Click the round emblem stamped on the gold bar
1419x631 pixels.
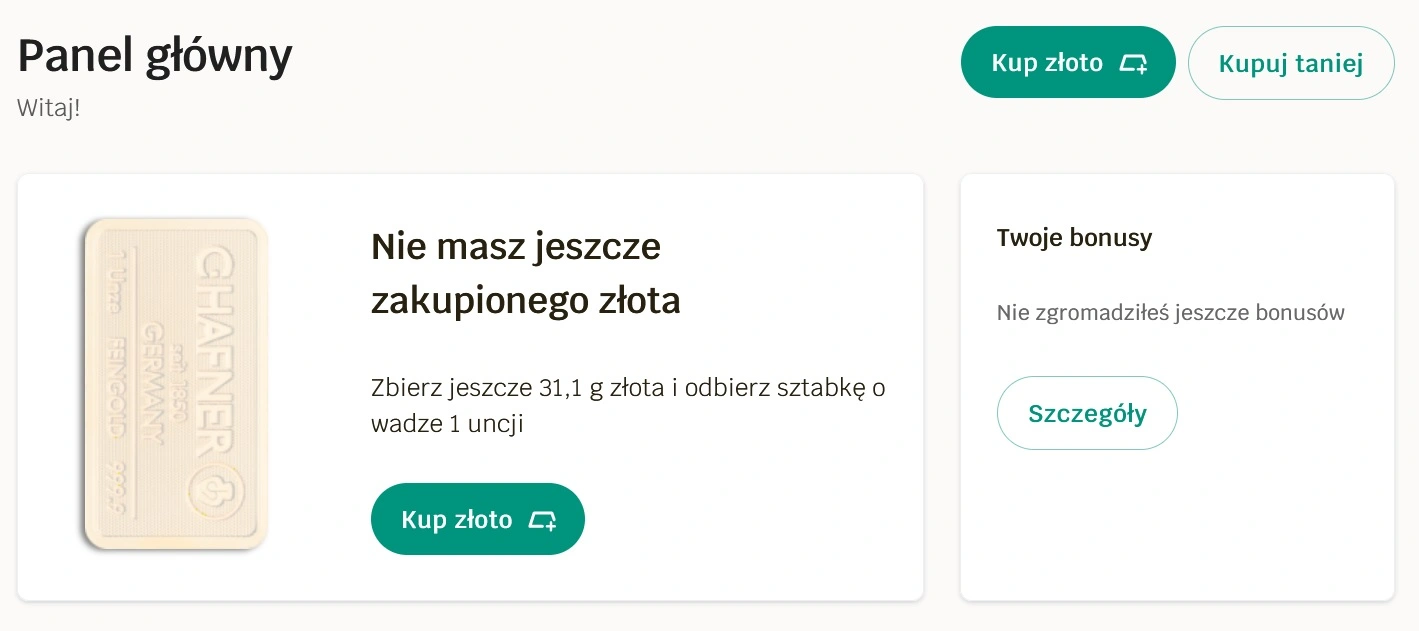(211, 492)
